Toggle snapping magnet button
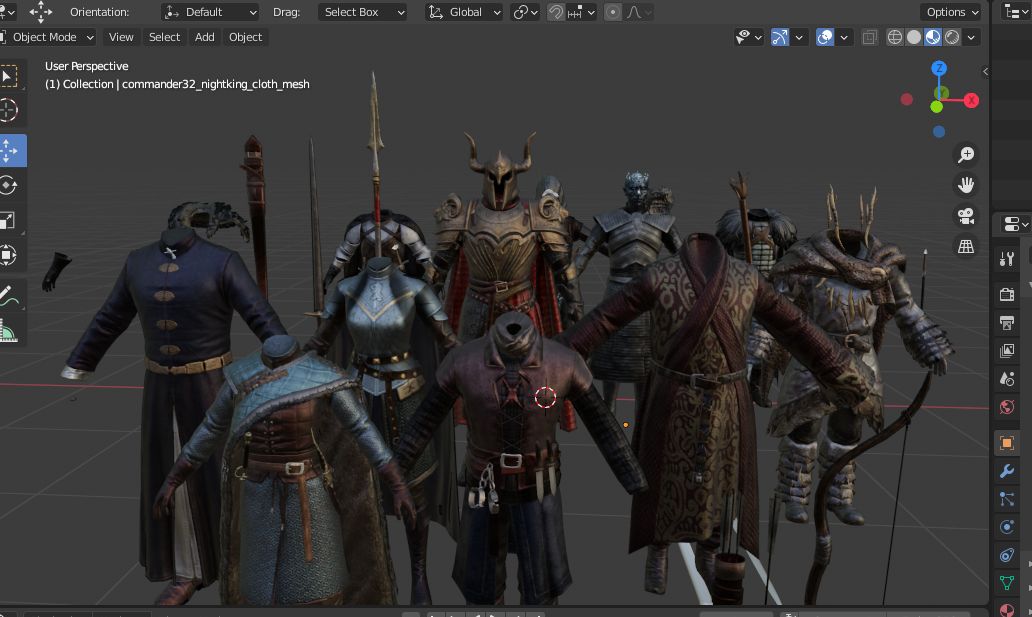Screen dimensions: 1032x617 [x=555, y=13]
